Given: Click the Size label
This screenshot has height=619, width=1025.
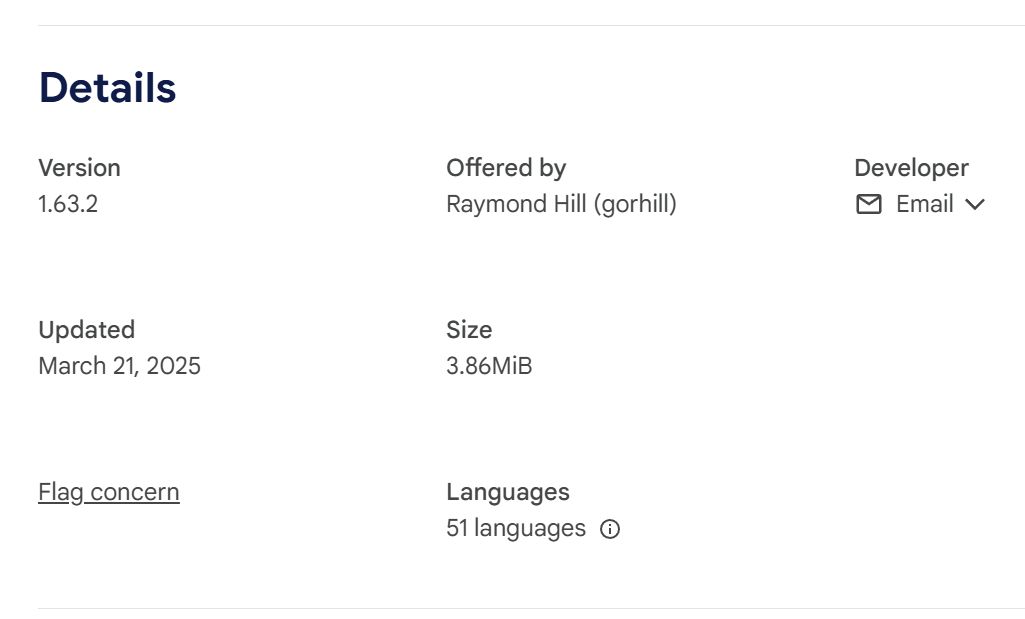Looking at the screenshot, I should point(469,330).
